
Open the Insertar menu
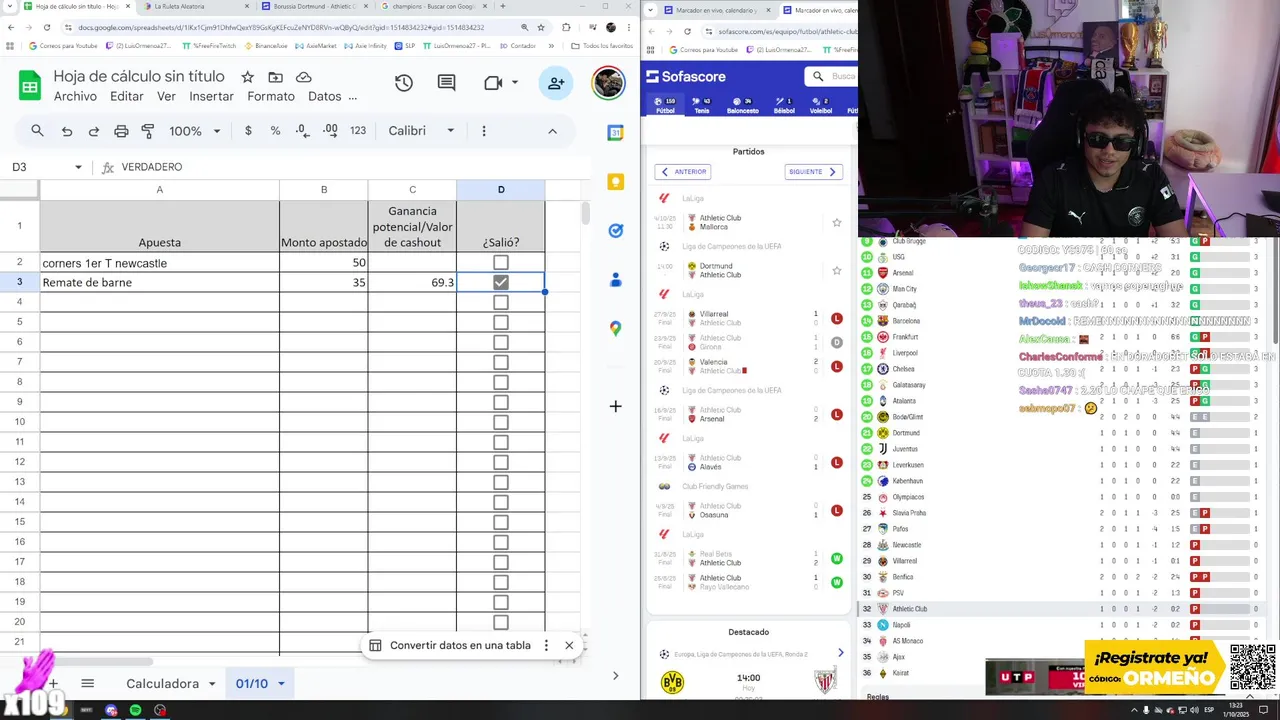click(211, 97)
